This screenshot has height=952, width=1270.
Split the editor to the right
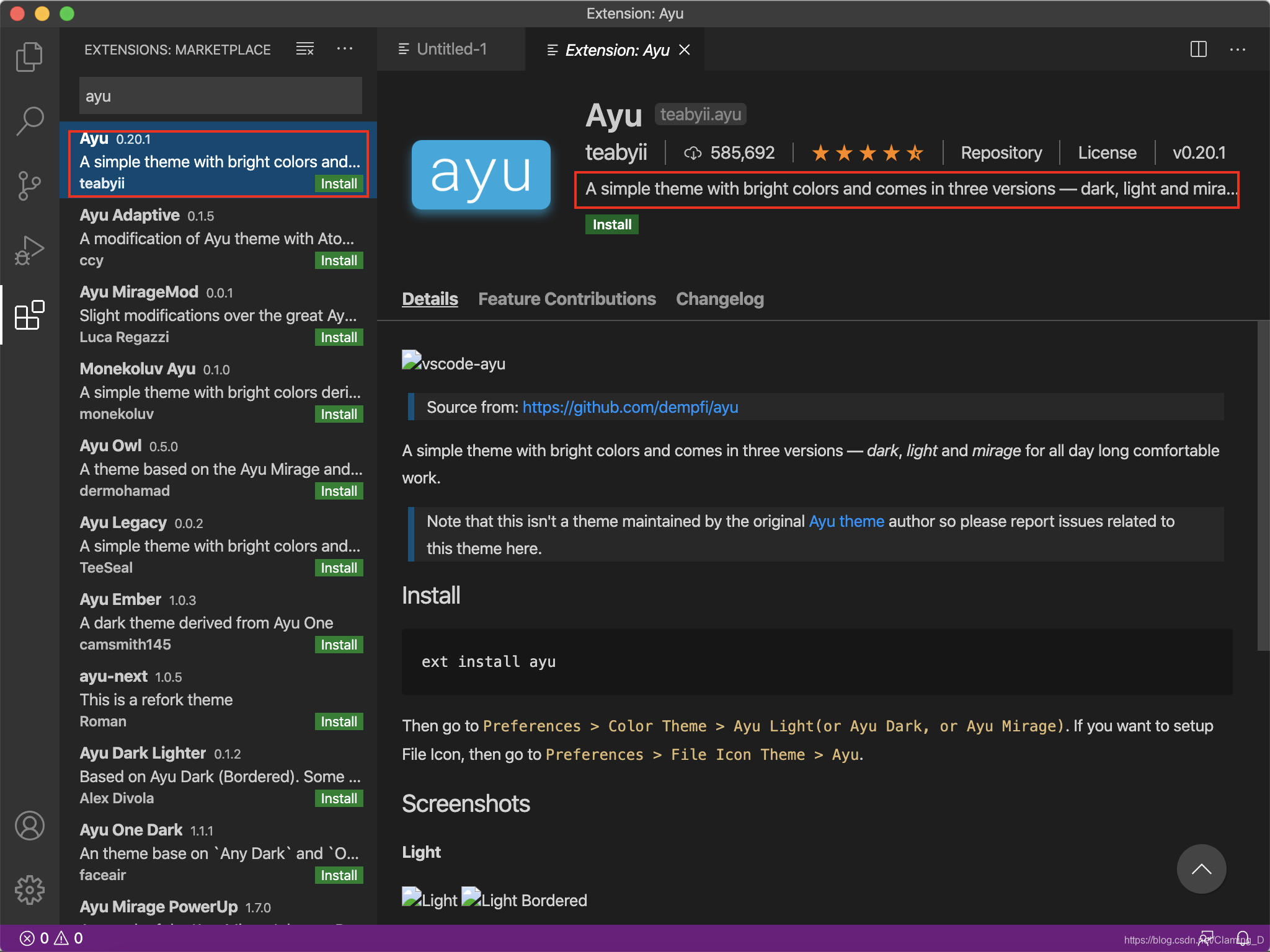coord(1198,49)
